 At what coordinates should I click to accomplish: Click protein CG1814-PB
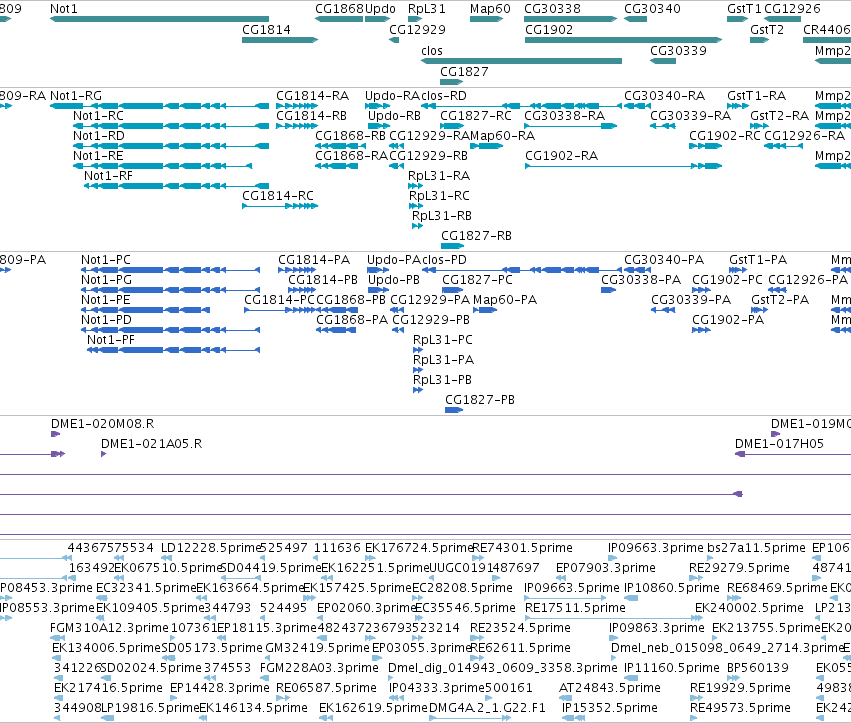click(x=302, y=290)
